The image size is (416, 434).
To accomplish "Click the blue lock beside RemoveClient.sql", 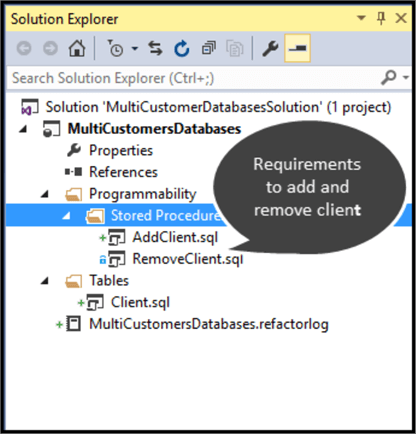I will click(x=103, y=259).
